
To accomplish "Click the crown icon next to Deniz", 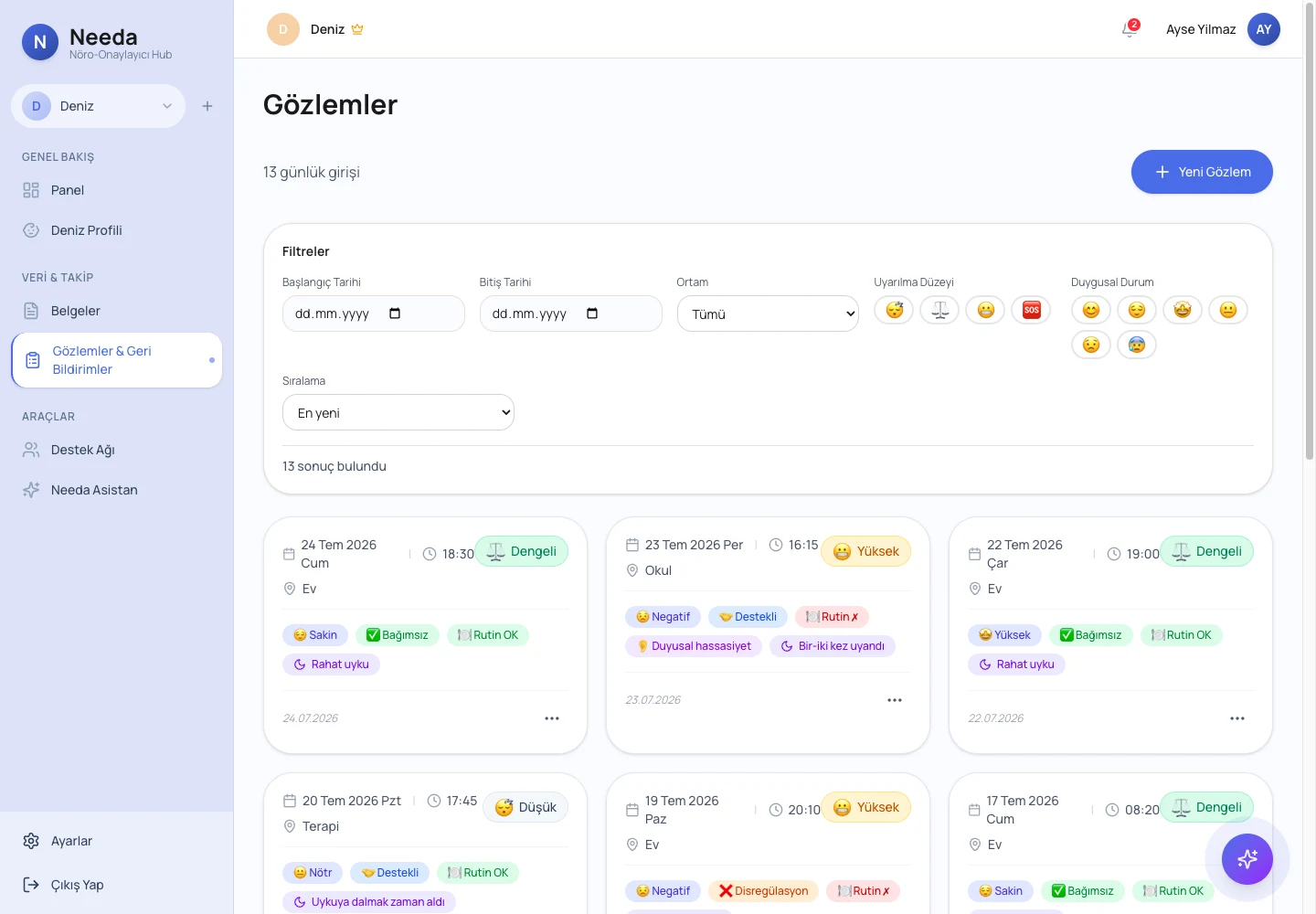I will [357, 29].
